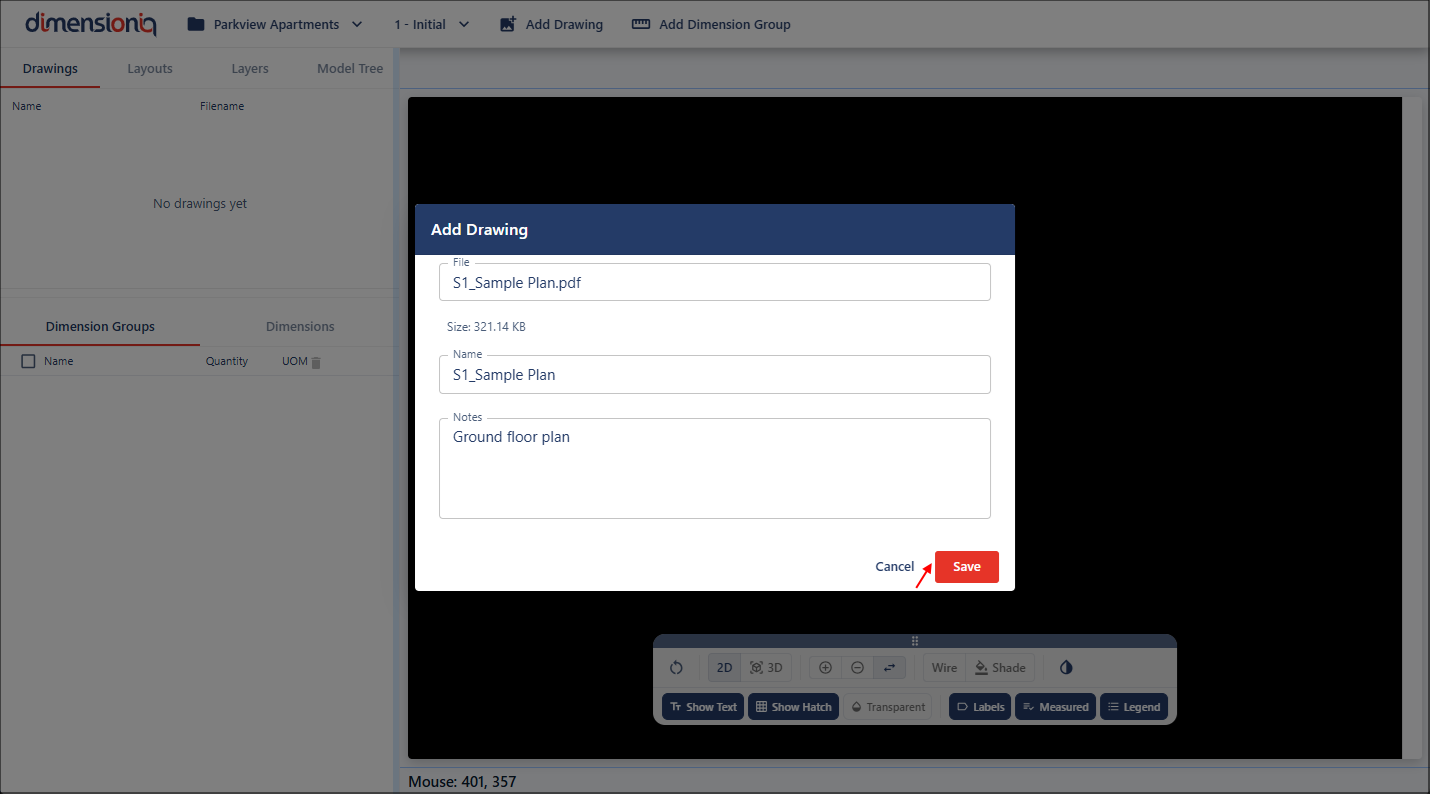The image size is (1430, 794).
Task: Switch the viewer to 3D mode
Action: [766, 668]
